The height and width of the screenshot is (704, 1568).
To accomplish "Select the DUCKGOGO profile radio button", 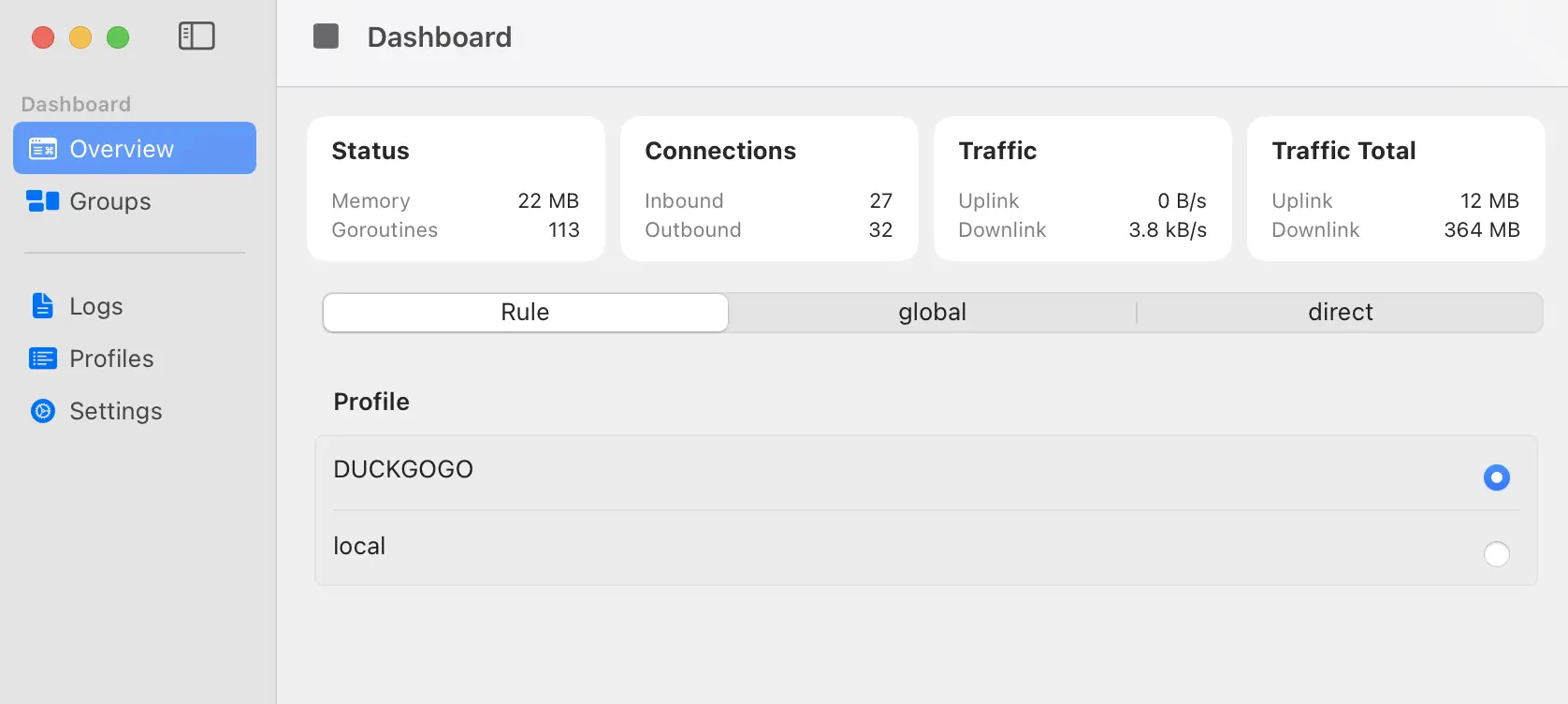I will (1496, 477).
